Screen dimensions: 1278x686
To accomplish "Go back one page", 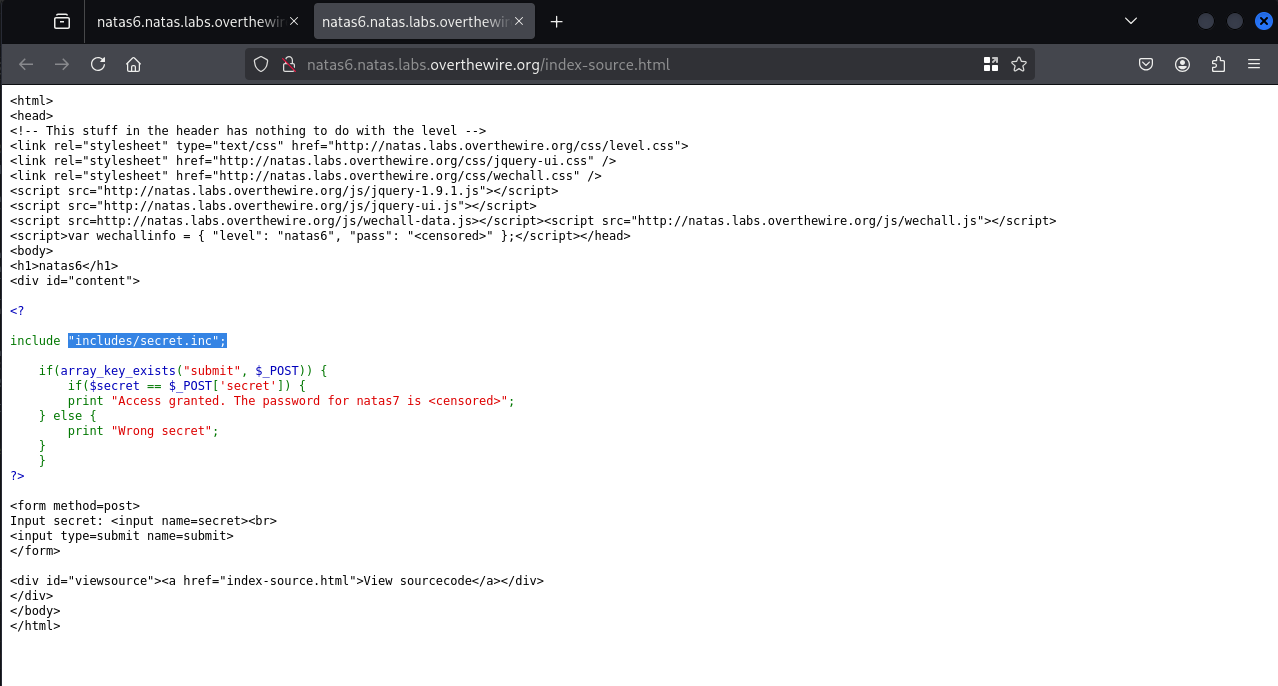I will (26, 64).
